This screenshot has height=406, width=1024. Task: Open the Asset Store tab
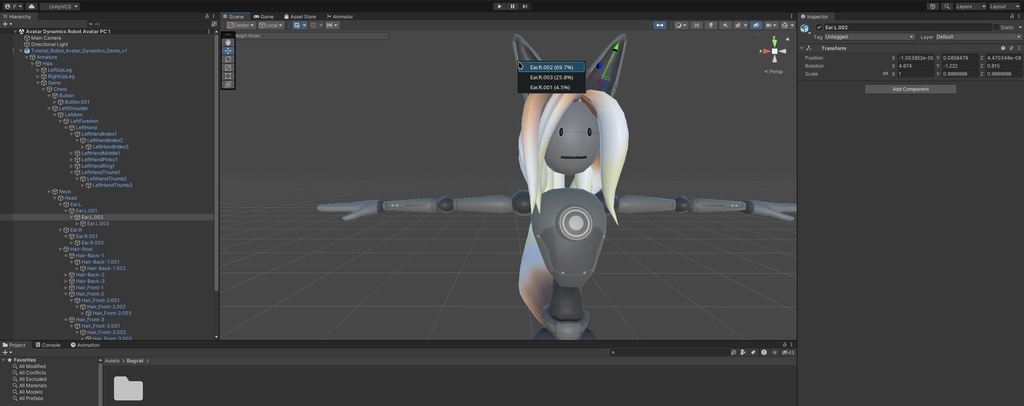pyautogui.click(x=299, y=16)
